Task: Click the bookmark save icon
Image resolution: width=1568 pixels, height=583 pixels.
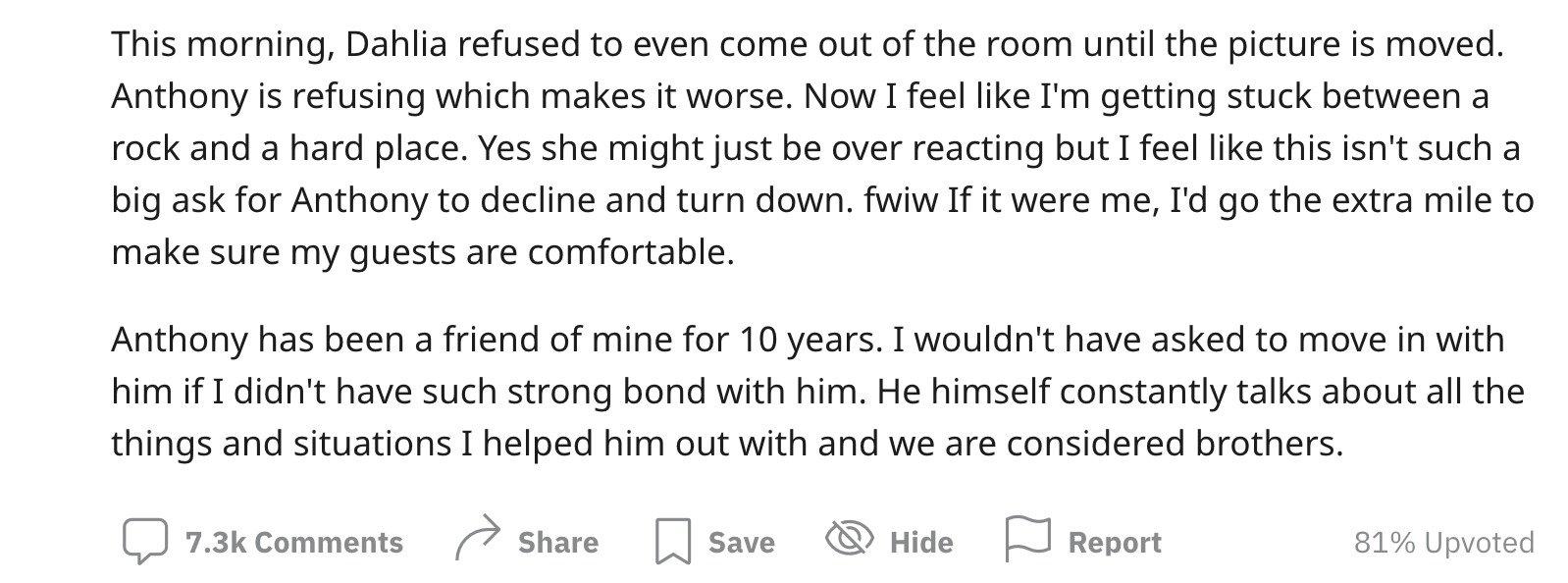Action: (673, 542)
